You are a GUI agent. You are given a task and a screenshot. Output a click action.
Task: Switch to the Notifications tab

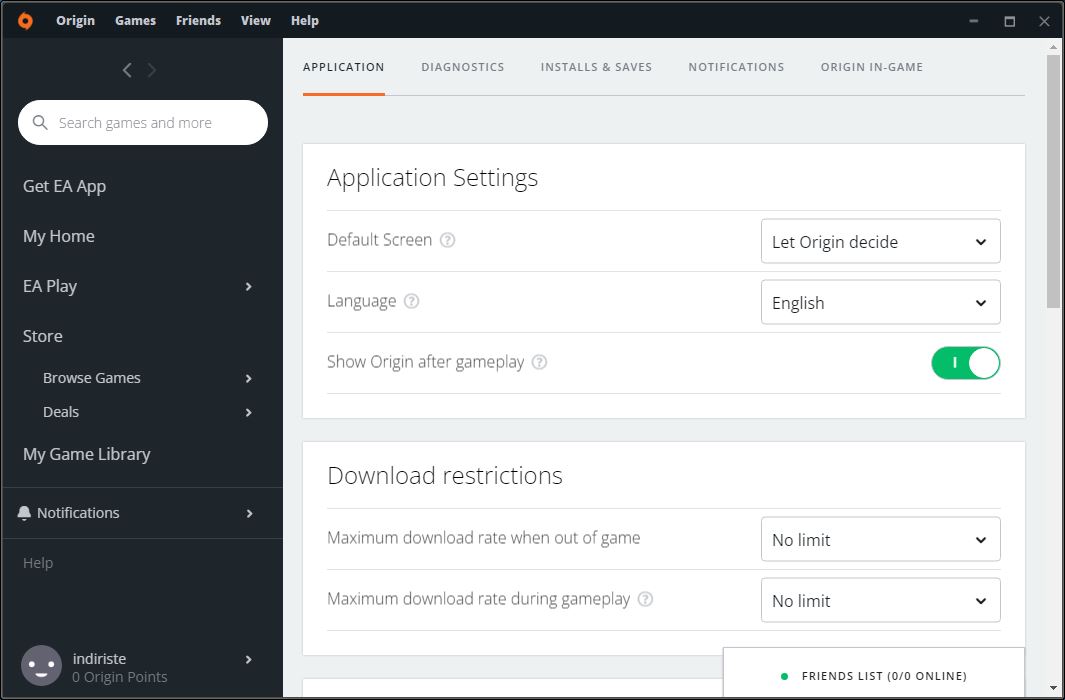736,67
